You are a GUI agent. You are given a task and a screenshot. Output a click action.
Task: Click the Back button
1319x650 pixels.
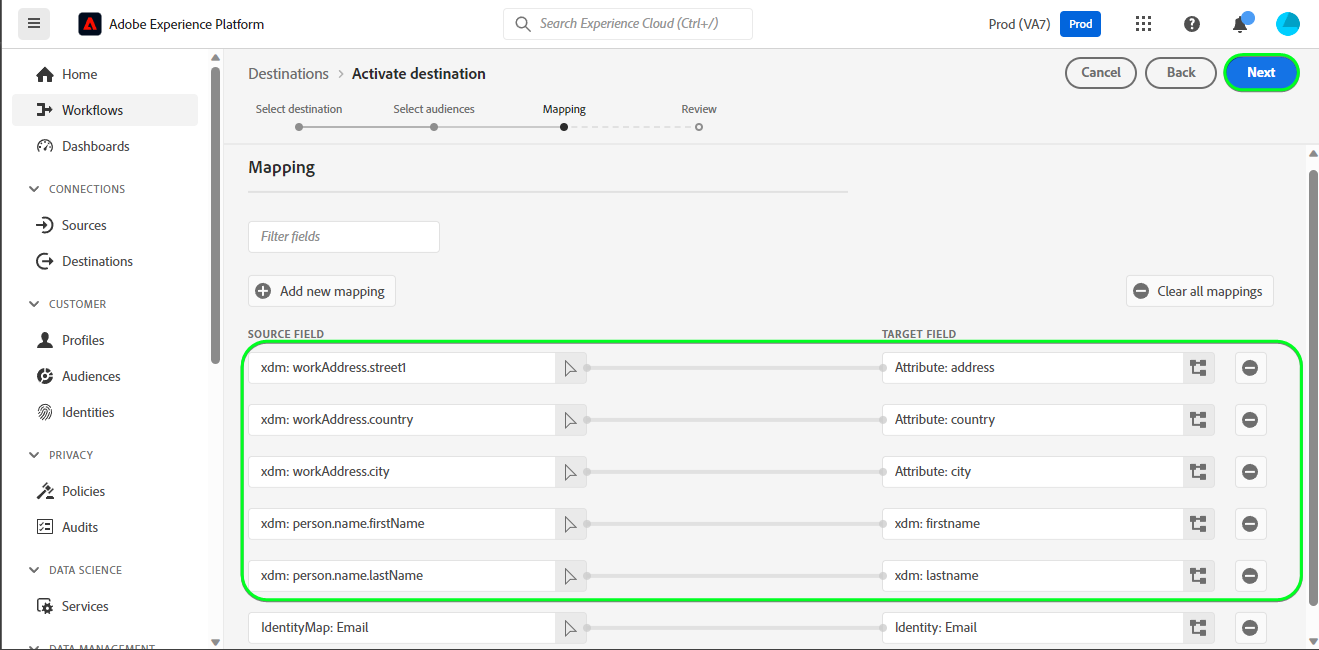pyautogui.click(x=1181, y=72)
